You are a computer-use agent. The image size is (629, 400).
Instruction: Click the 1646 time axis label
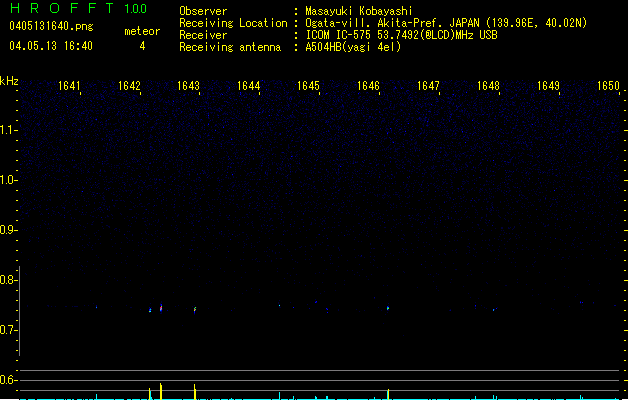(368, 86)
